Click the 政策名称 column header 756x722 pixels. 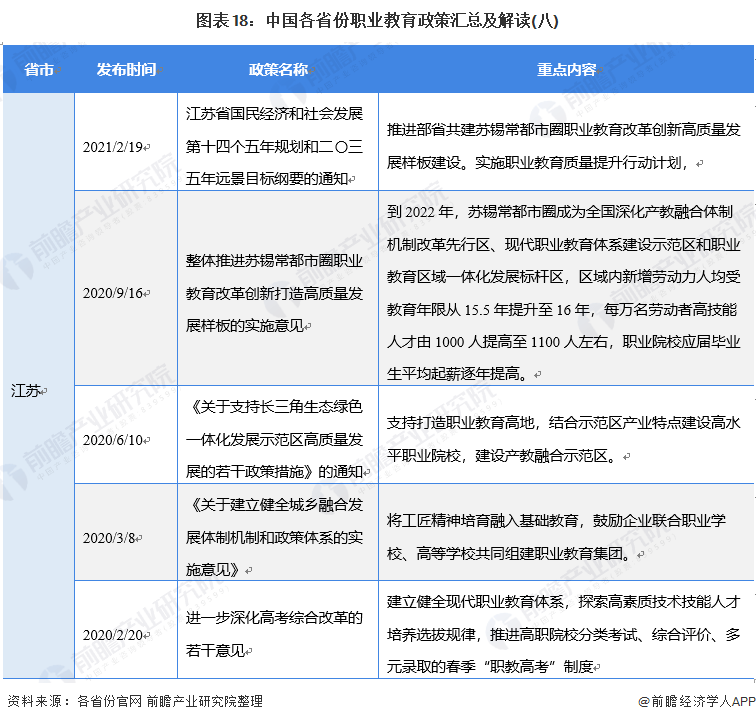(278, 70)
